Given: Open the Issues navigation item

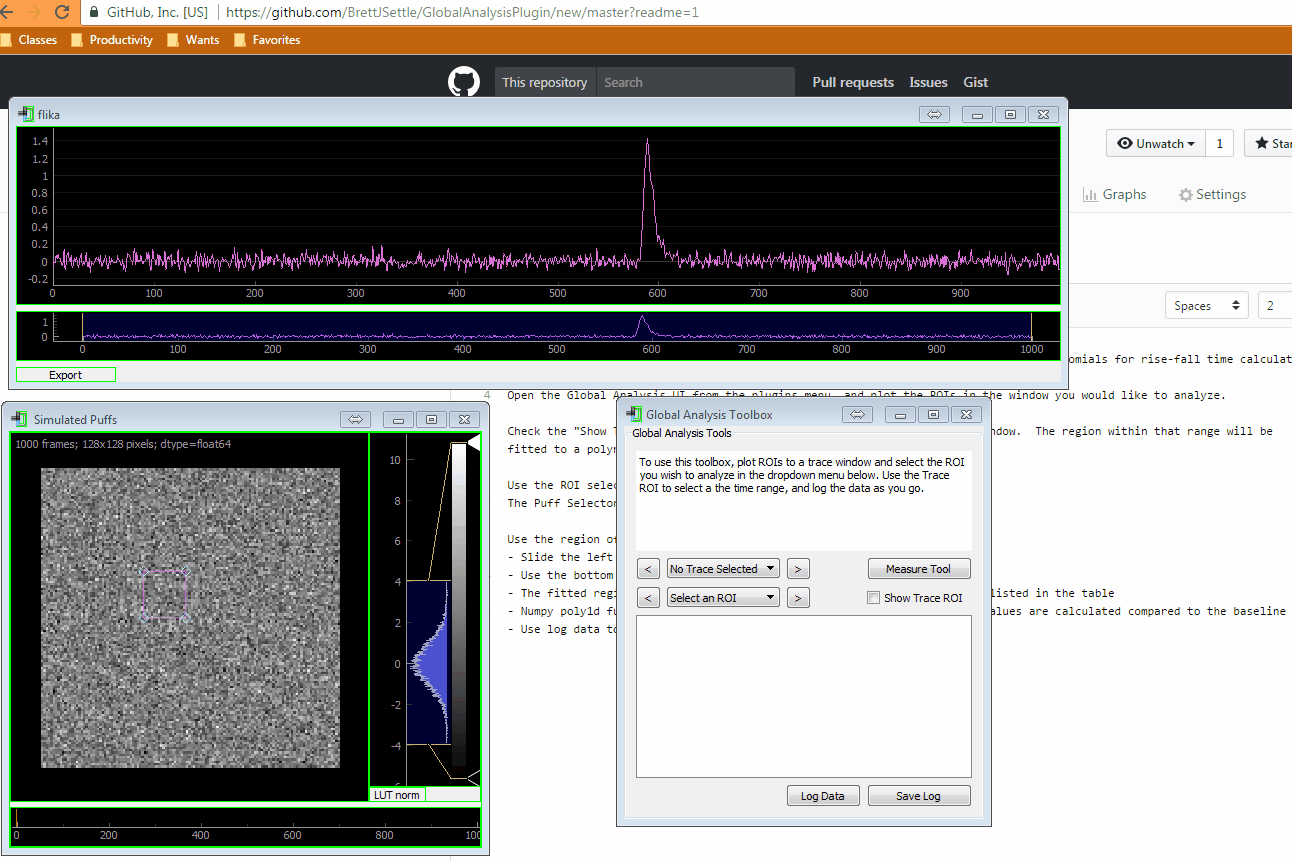Looking at the screenshot, I should click(928, 82).
